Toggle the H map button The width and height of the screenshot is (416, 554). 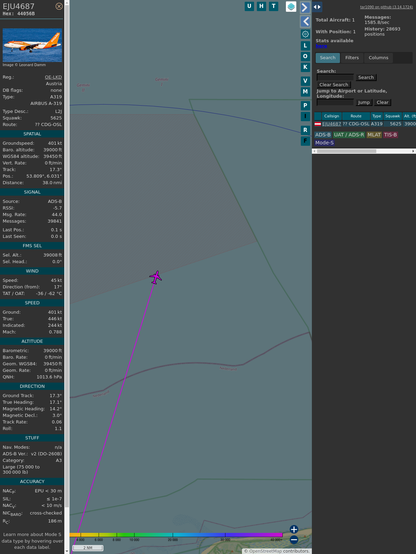pos(261,6)
